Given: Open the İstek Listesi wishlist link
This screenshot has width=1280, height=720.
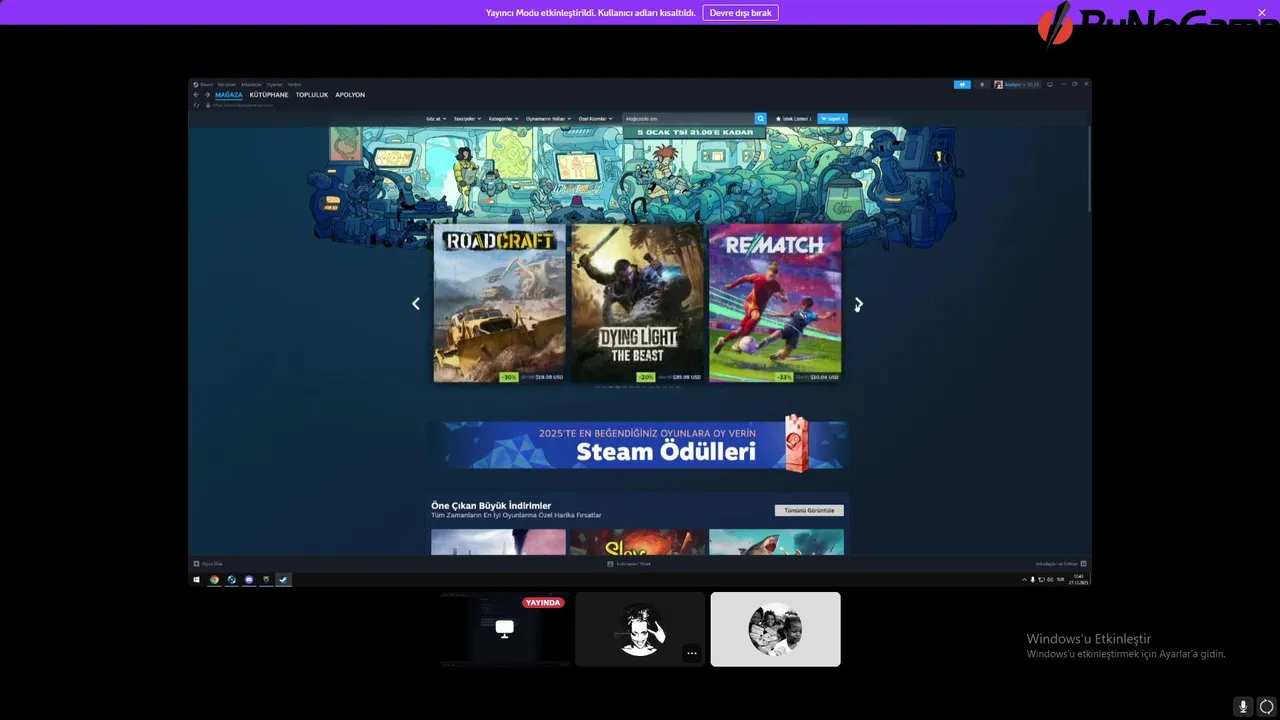Looking at the screenshot, I should tap(793, 118).
